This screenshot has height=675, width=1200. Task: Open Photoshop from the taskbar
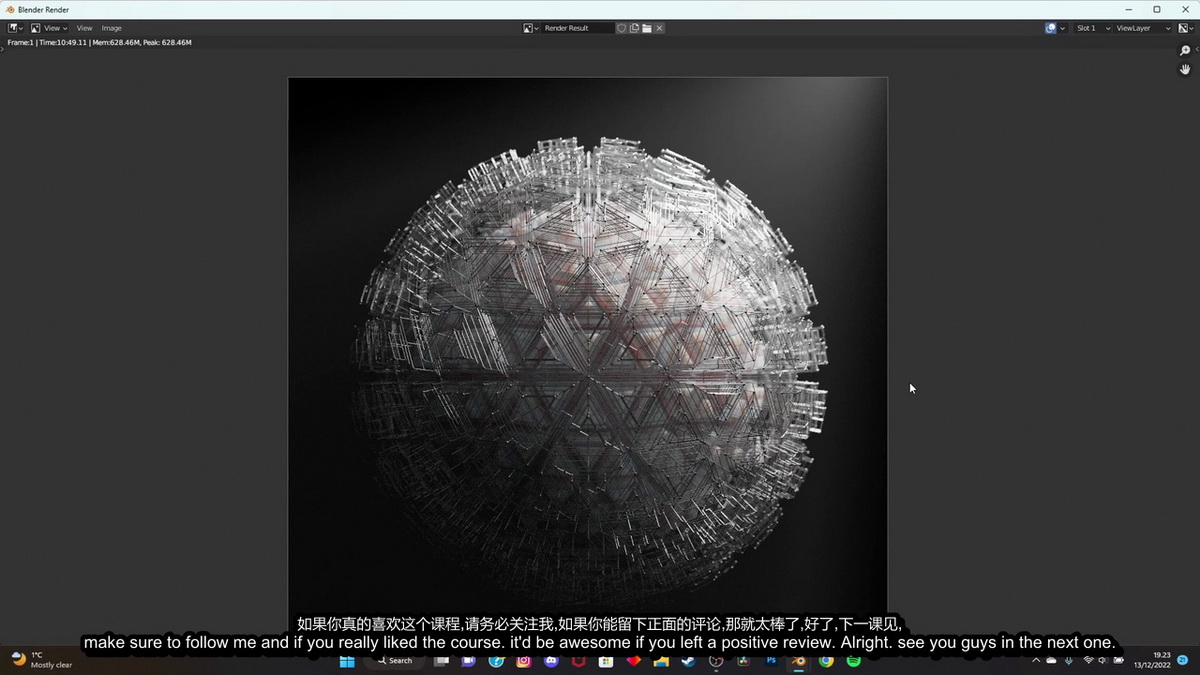[771, 661]
